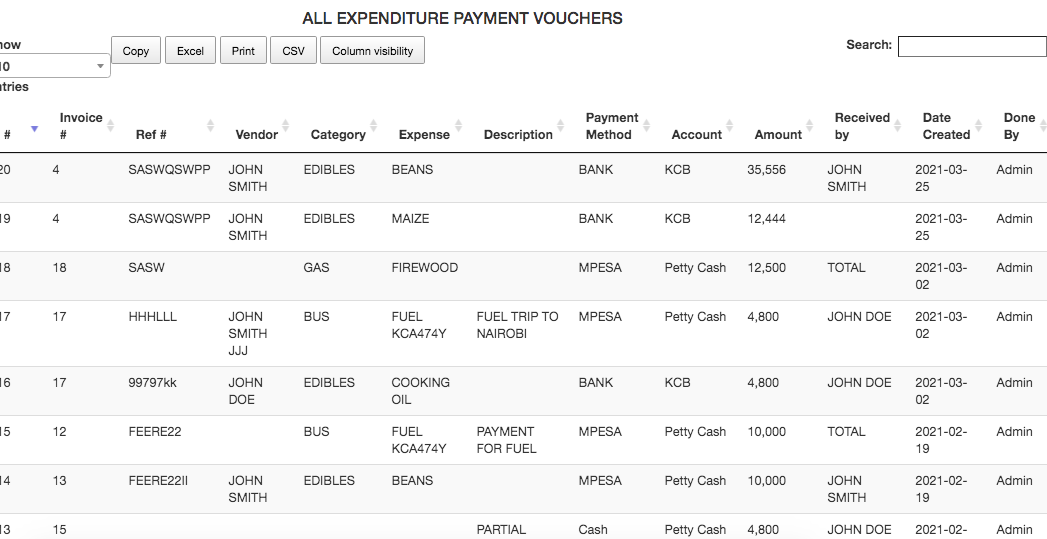The image size is (1047, 539).
Task: Click the Ref # sort arrows icon
Action: coord(210,125)
